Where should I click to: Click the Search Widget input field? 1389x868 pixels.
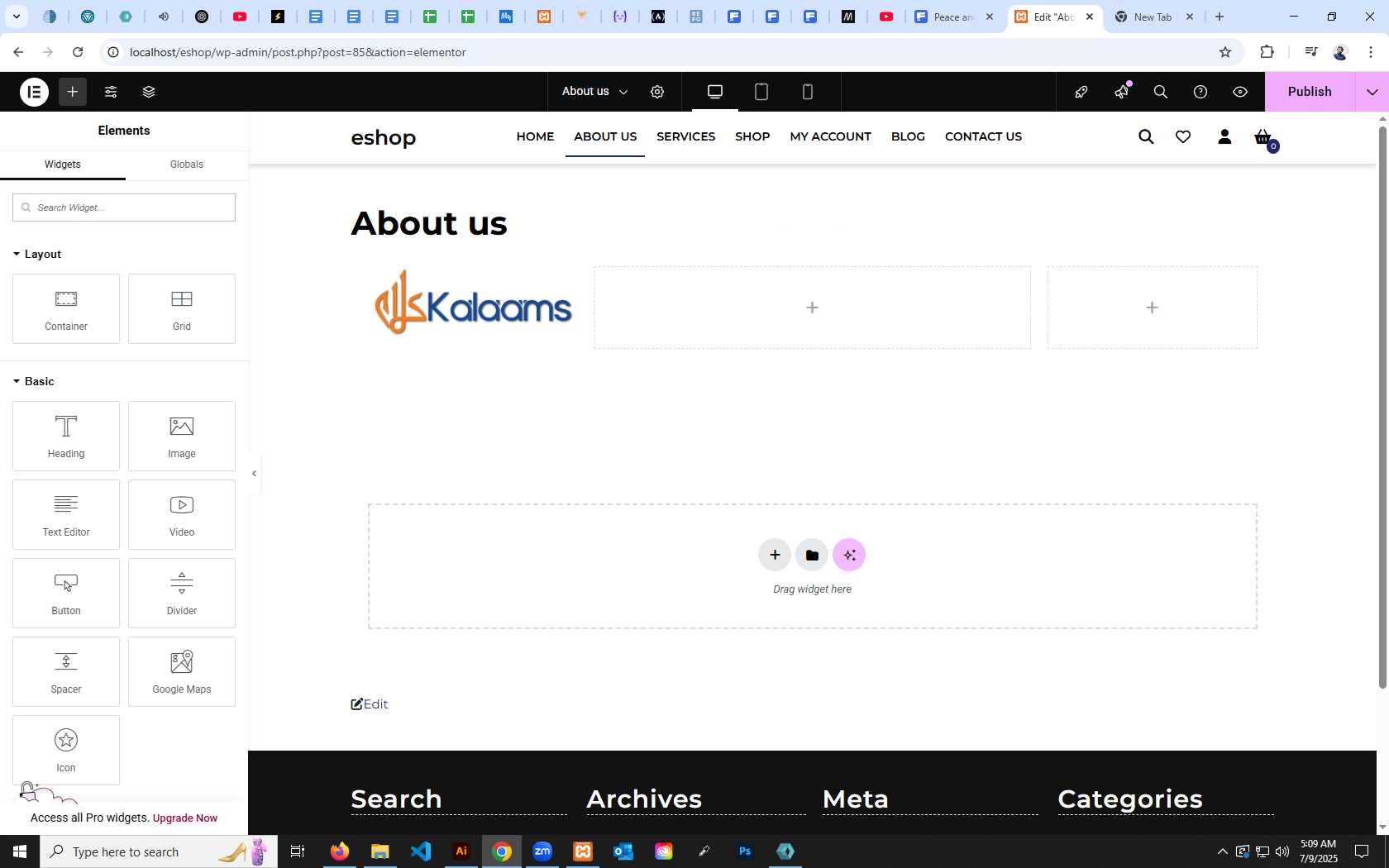(x=124, y=207)
